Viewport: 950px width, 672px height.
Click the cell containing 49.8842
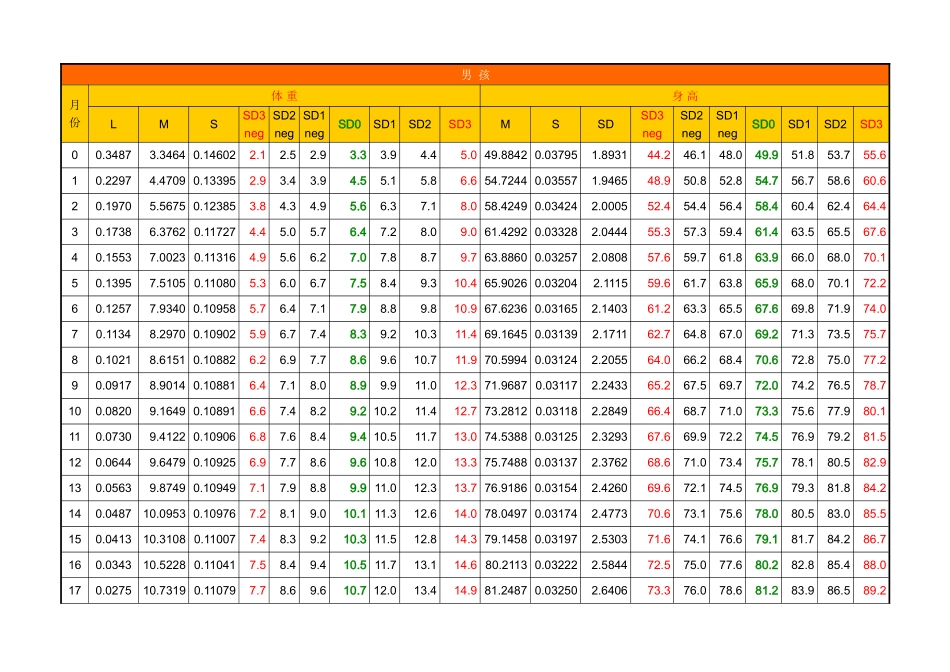(505, 155)
